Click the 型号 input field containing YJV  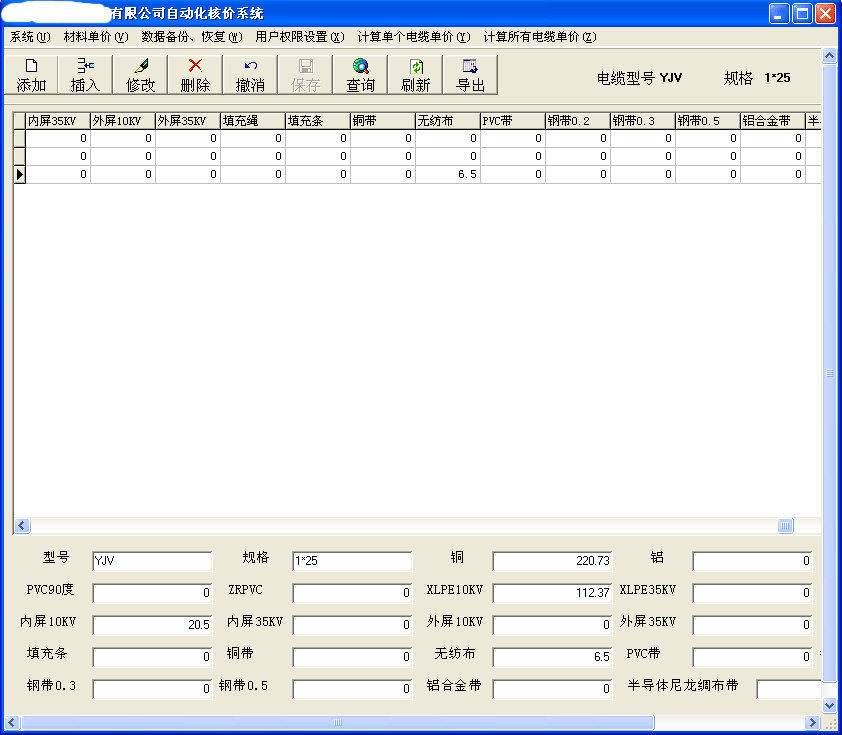(152, 562)
